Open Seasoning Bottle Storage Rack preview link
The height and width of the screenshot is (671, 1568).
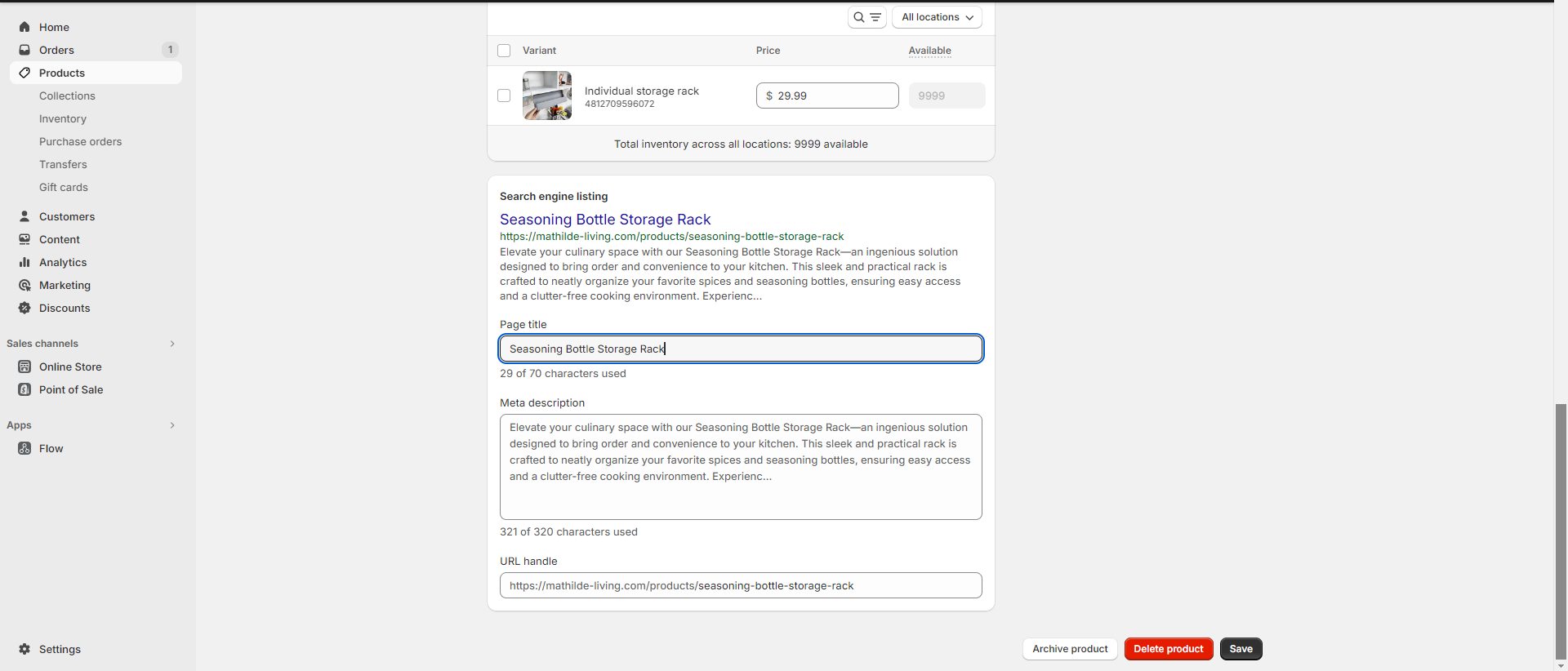605,220
